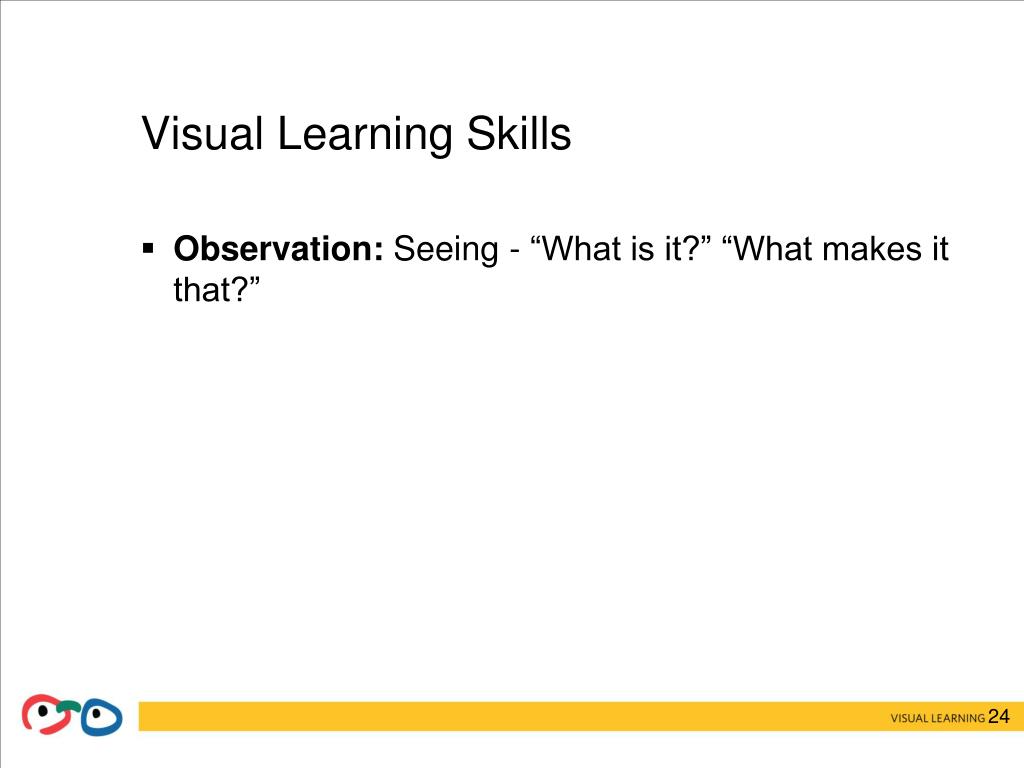Screen dimensions: 1024x768
Task: Select the slide number 24
Action: click(998, 716)
